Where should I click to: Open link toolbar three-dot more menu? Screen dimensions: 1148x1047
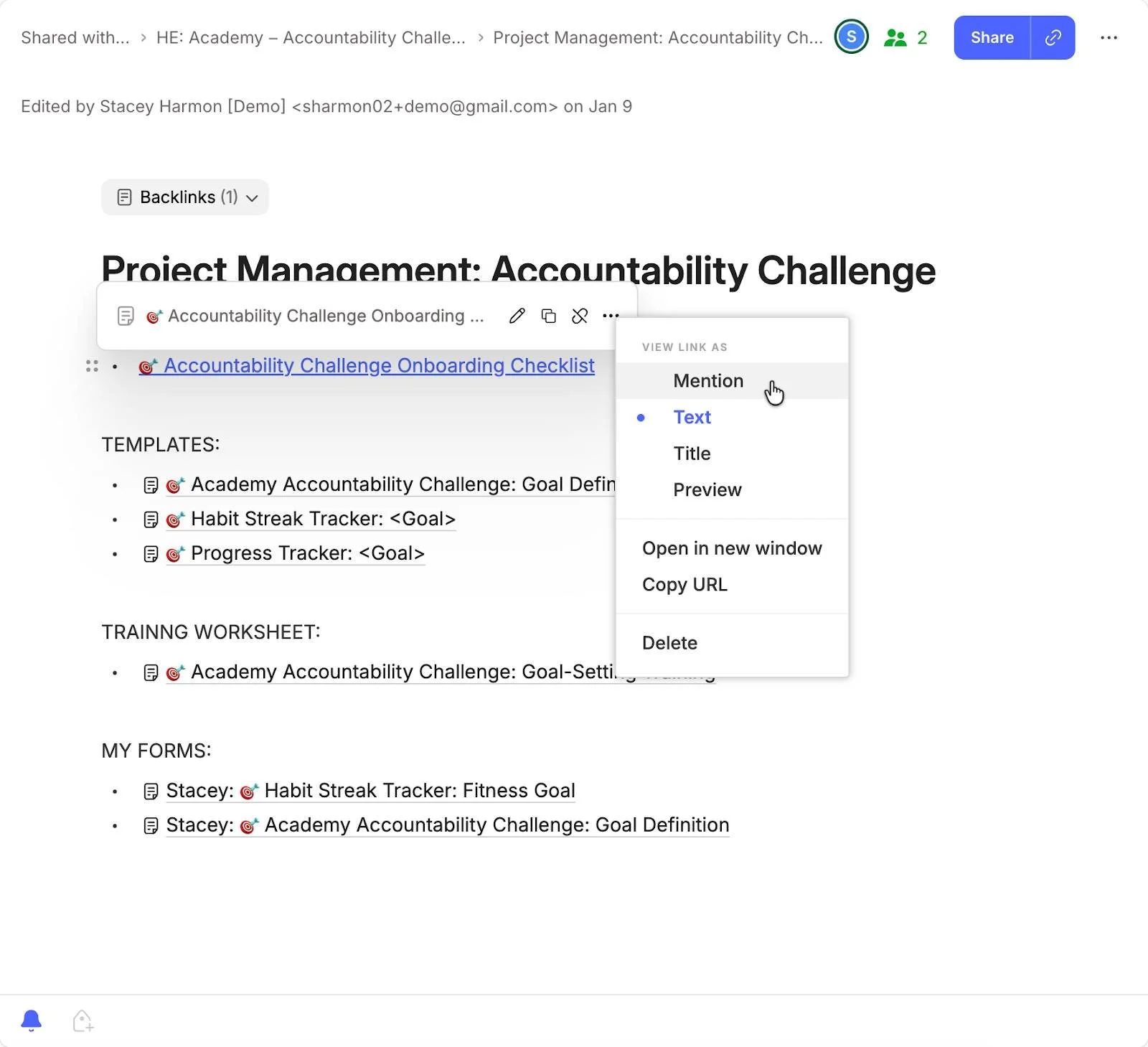[611, 316]
